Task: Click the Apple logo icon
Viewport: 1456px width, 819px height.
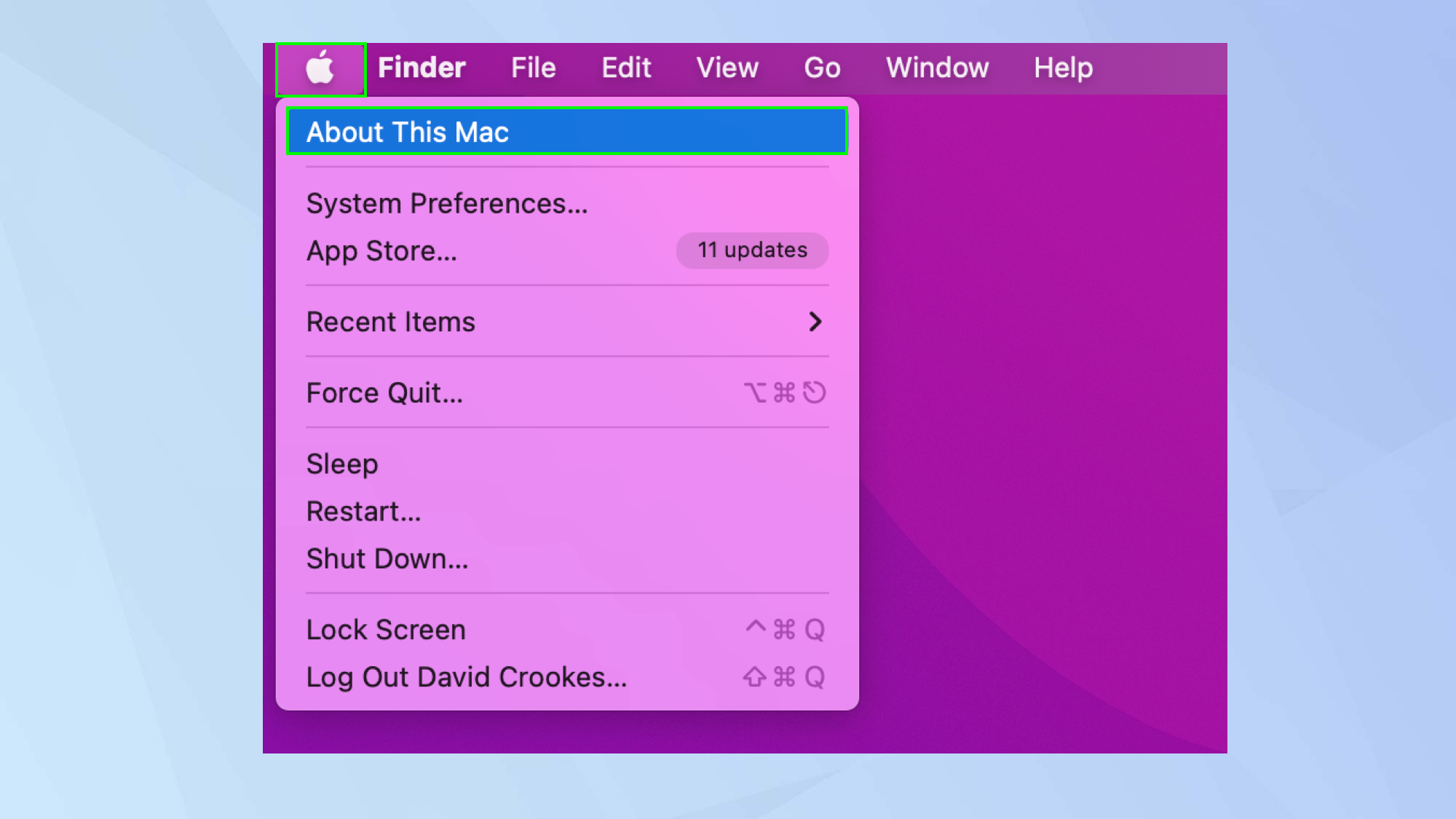Action: tap(320, 67)
